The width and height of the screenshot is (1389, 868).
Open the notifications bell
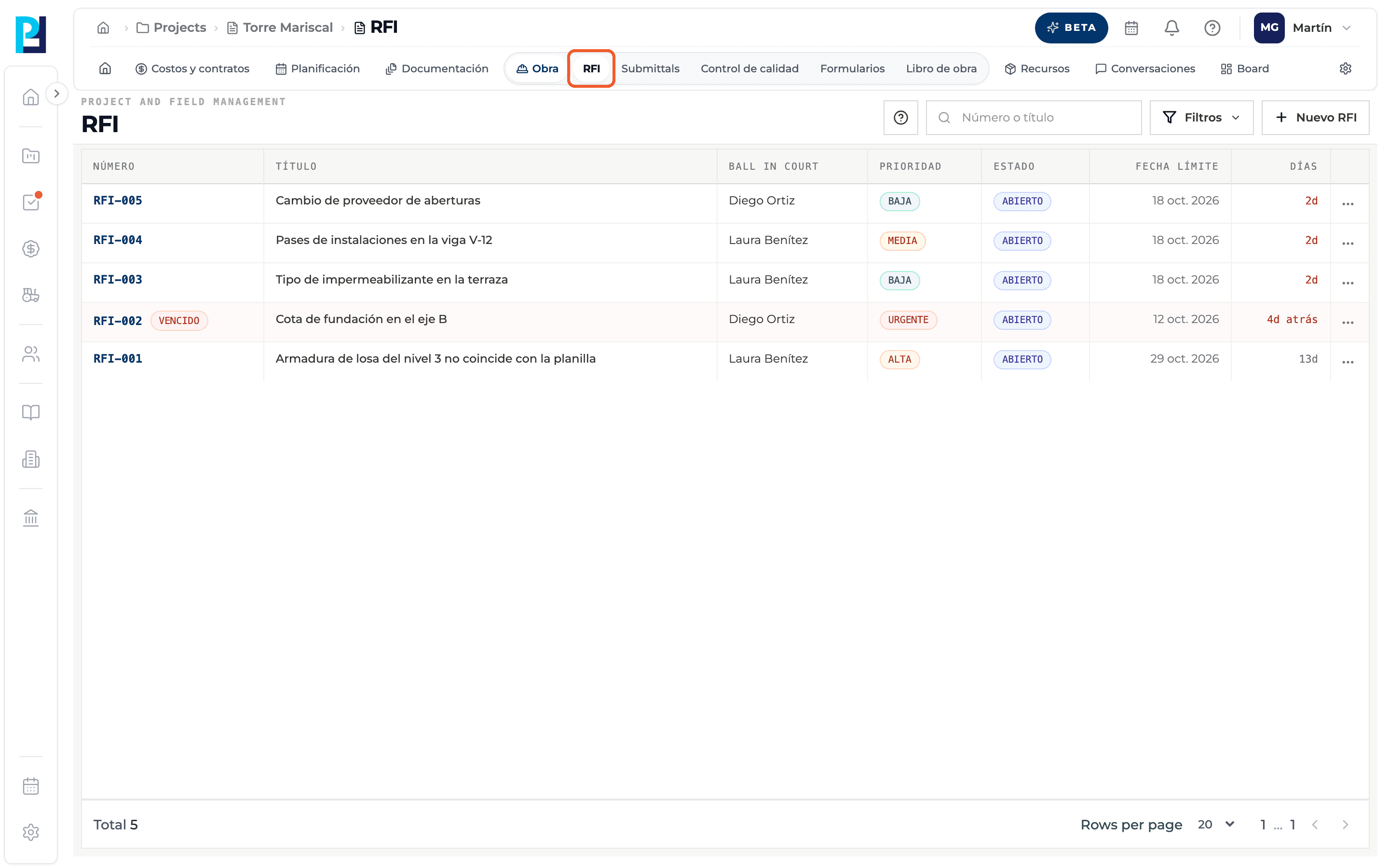coord(1171,27)
